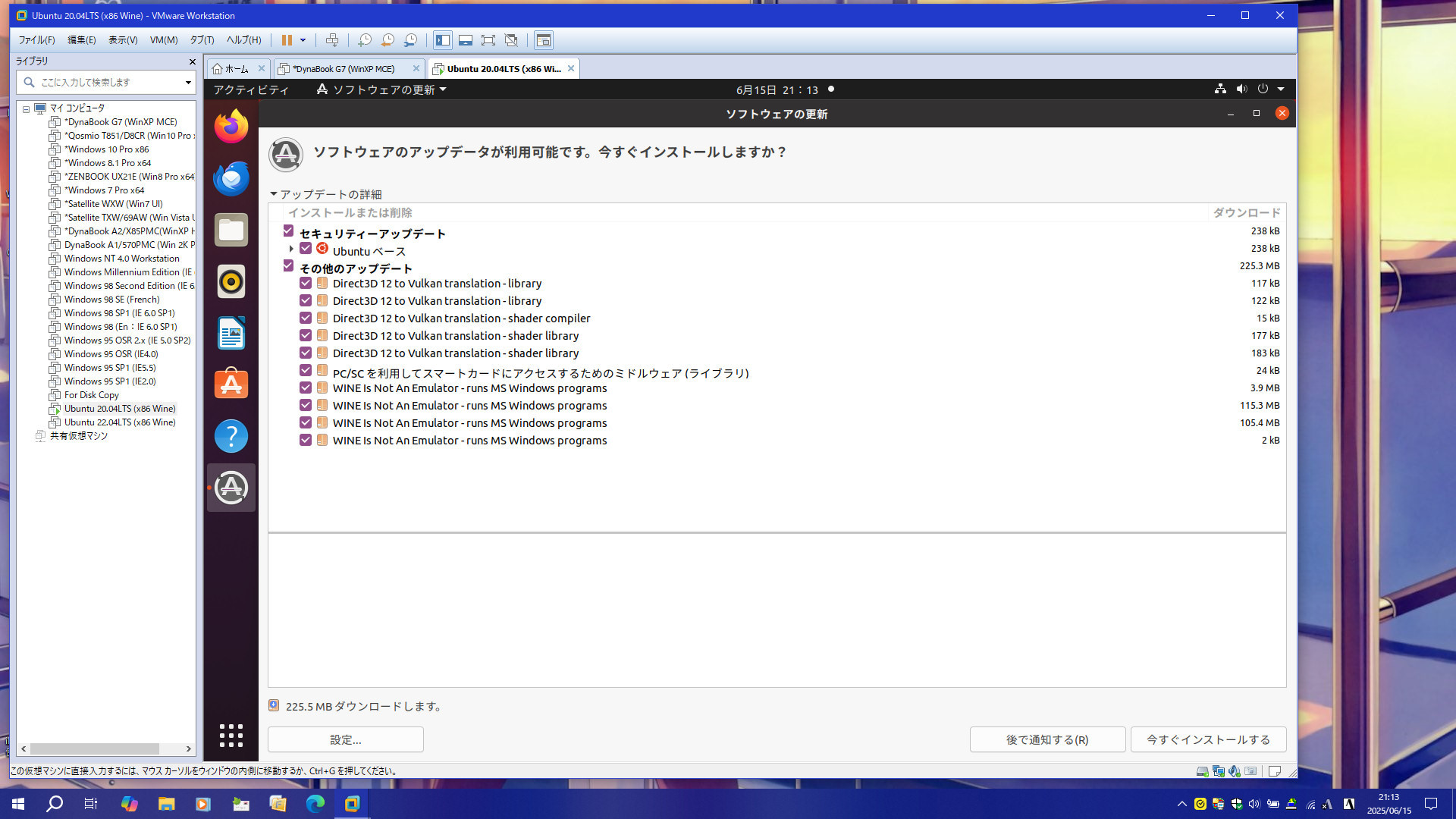Viewport: 1456px width, 819px height.
Task: Open the Ubuntu system menu arrow
Action: (x=1281, y=89)
